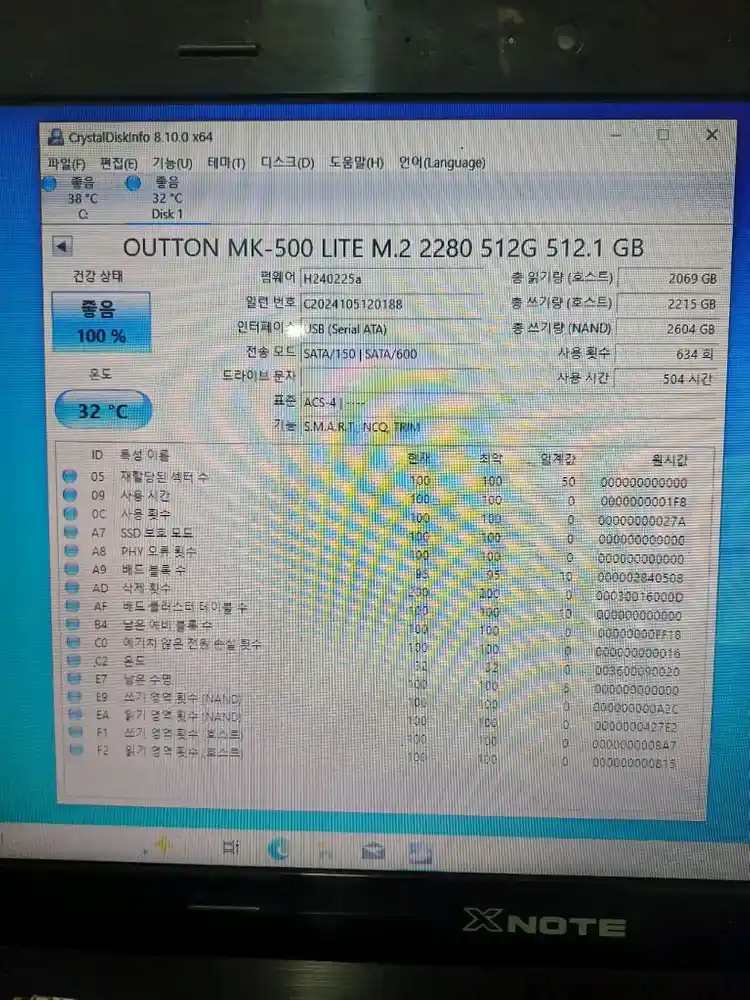This screenshot has height=1000, width=750.
Task: Select the 재할당된 섹터 수 attribute name
Action: 164,476
